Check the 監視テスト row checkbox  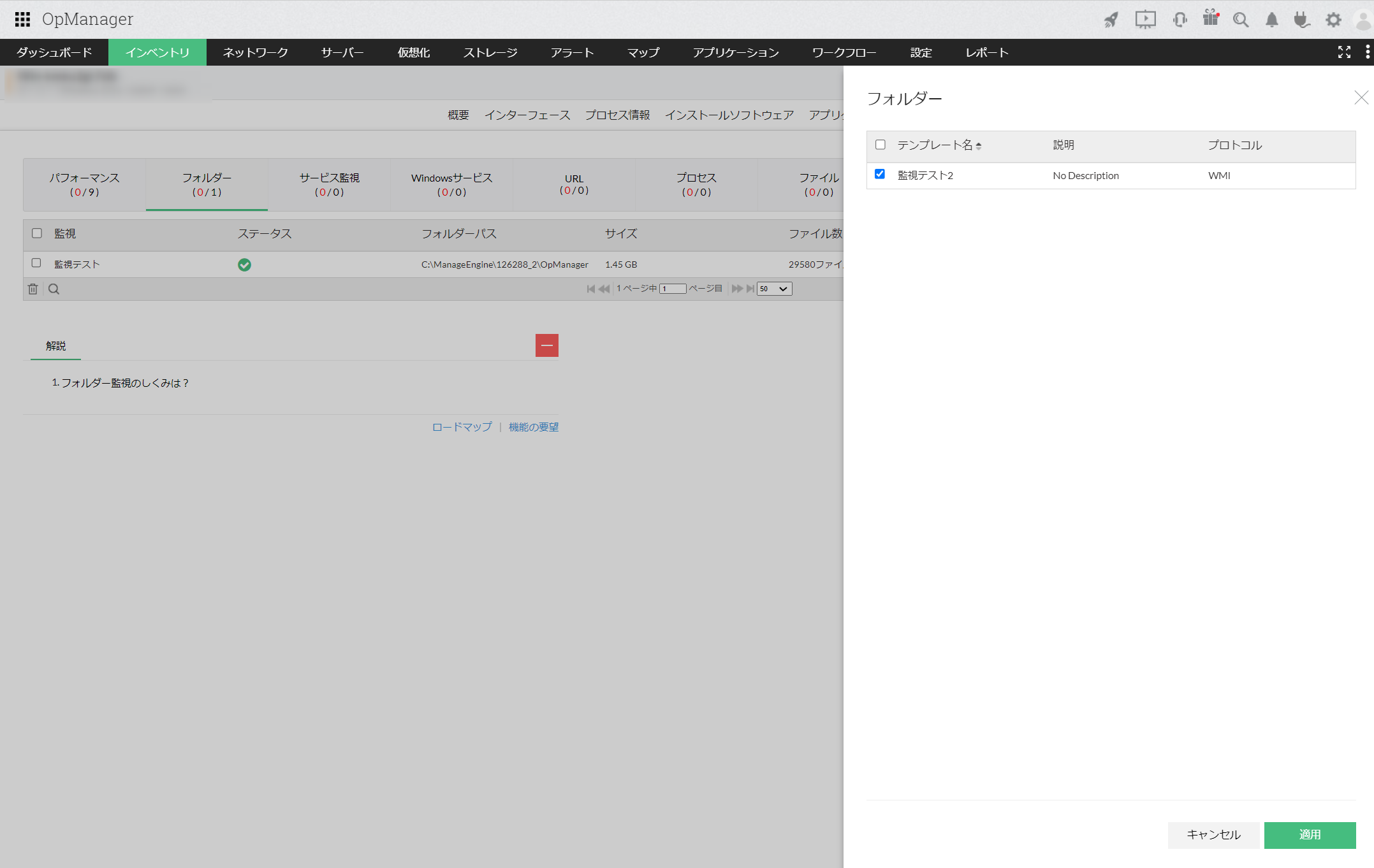[36, 263]
